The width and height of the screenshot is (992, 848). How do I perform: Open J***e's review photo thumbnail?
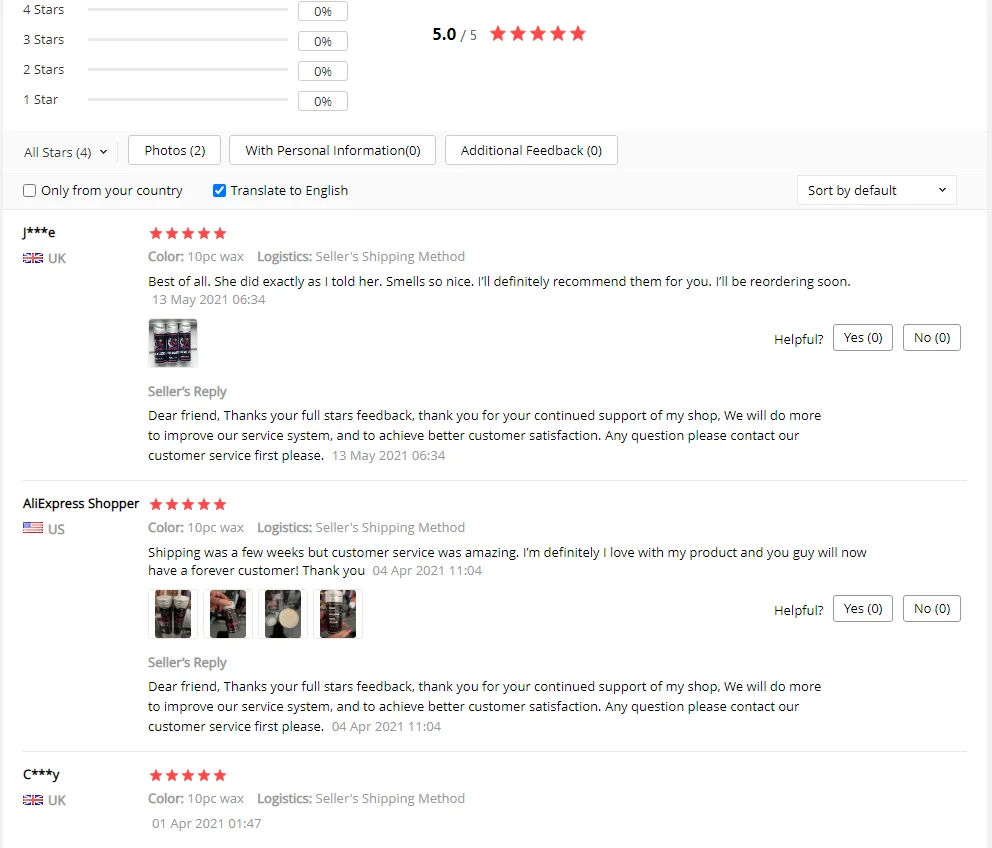173,343
